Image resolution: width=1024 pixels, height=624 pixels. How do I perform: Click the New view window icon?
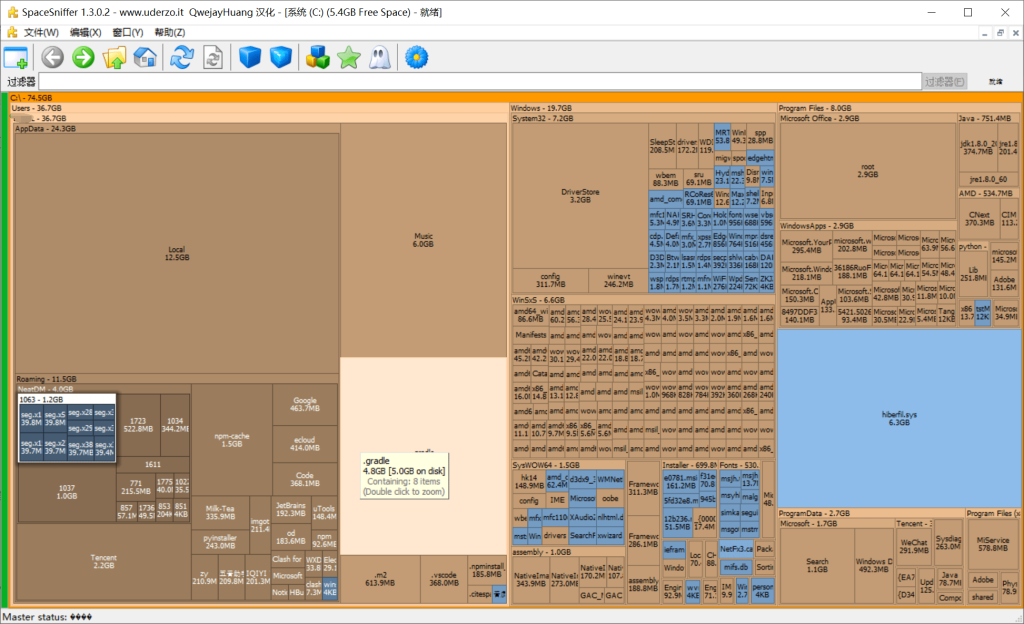point(16,58)
